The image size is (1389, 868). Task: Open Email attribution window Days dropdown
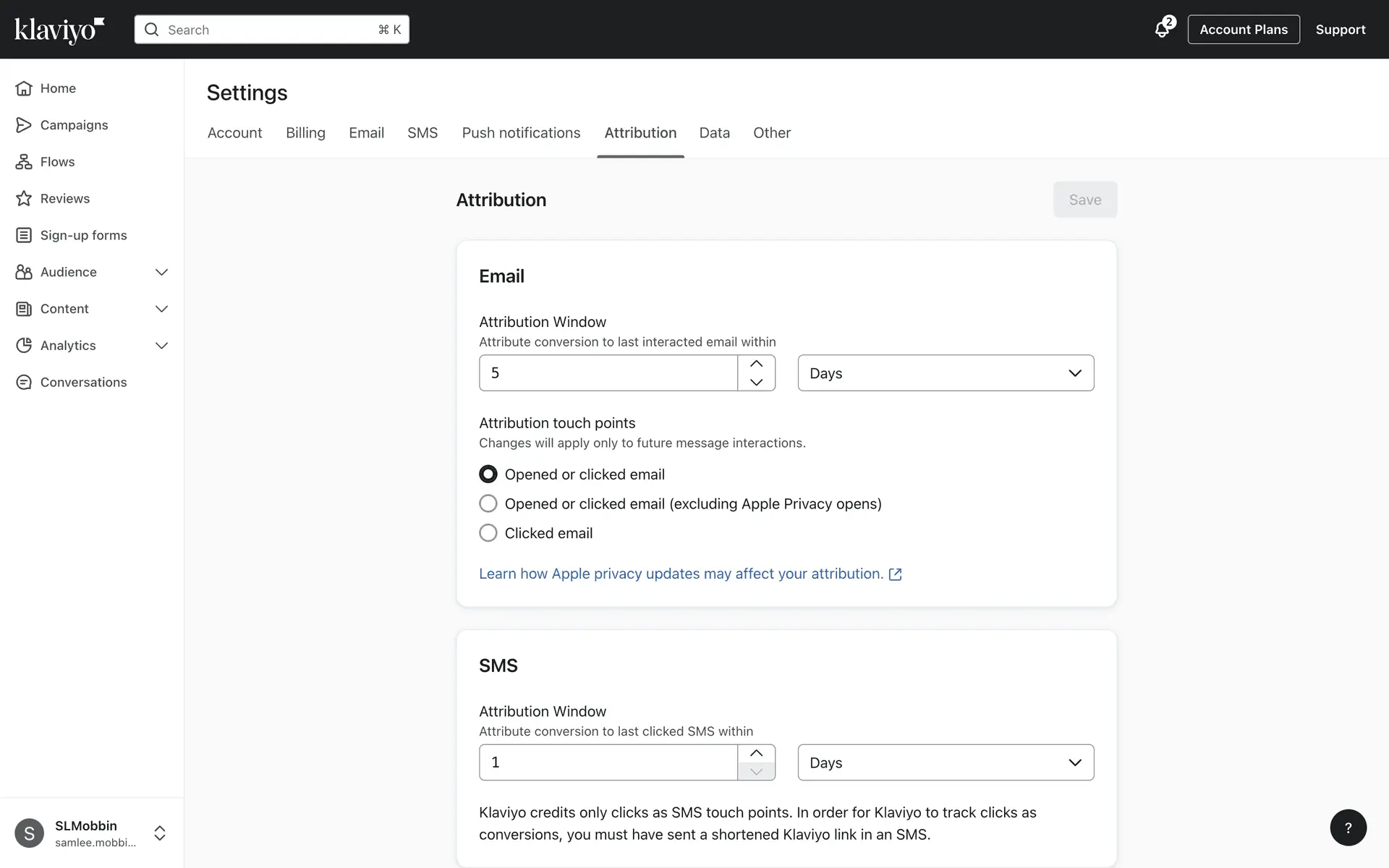pos(945,373)
